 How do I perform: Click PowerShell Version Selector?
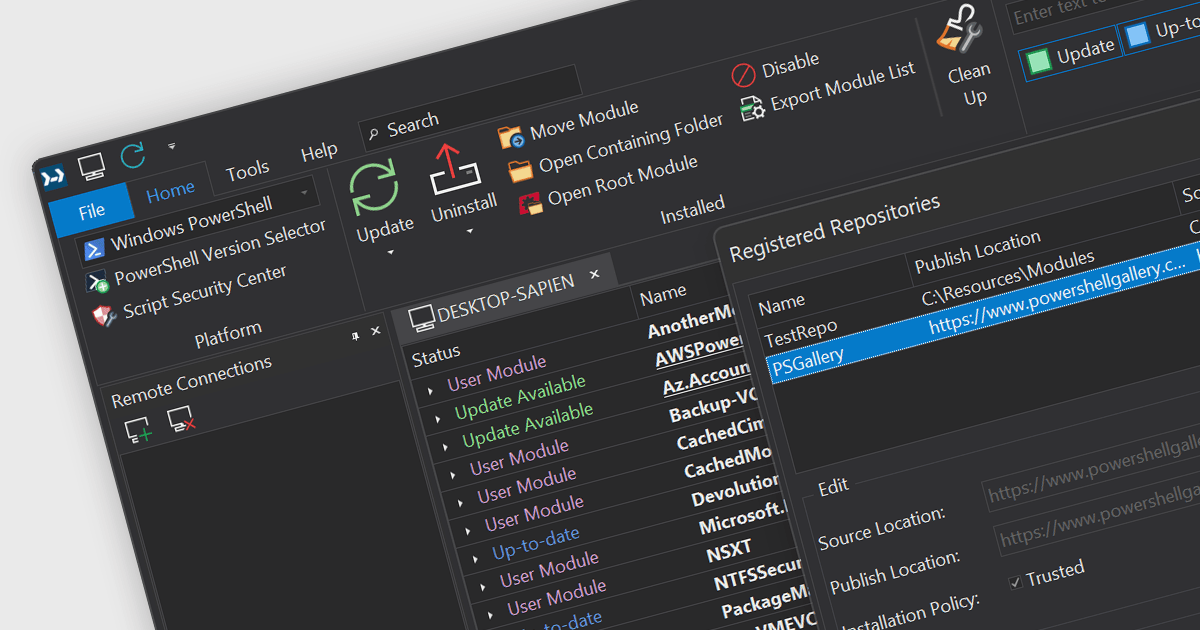220,254
